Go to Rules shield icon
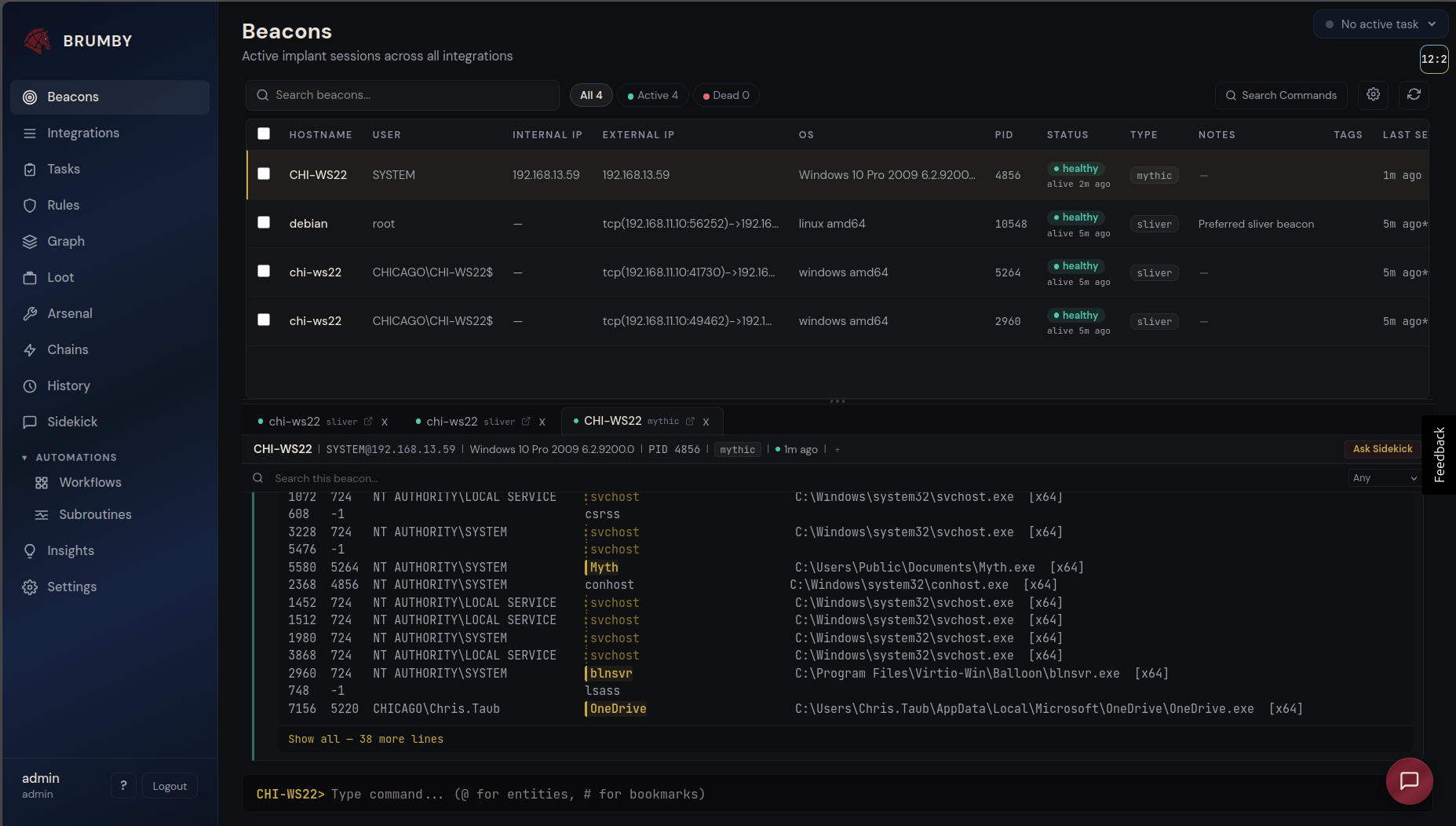1456x826 pixels. pos(30,206)
